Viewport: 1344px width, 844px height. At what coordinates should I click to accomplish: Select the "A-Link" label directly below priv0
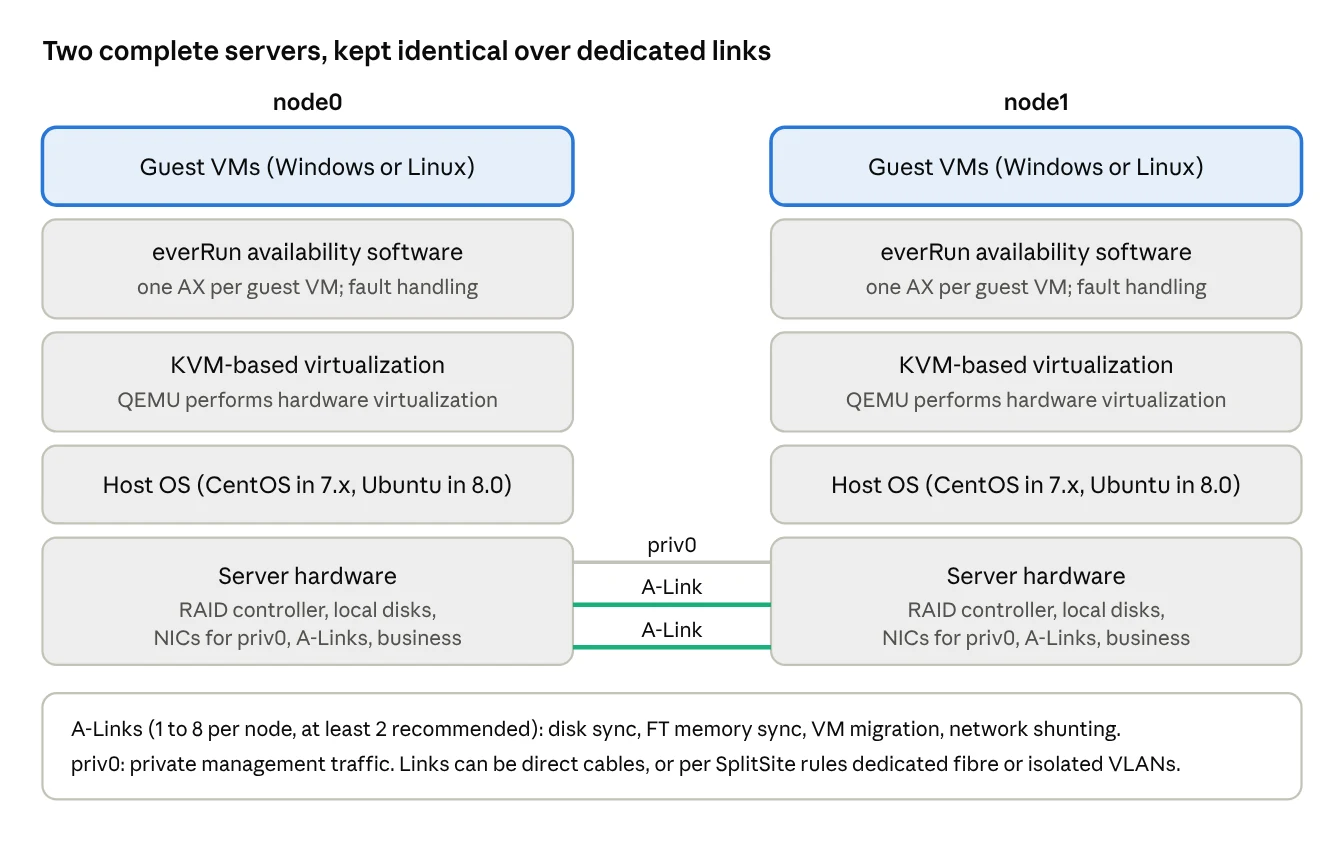(x=672, y=587)
